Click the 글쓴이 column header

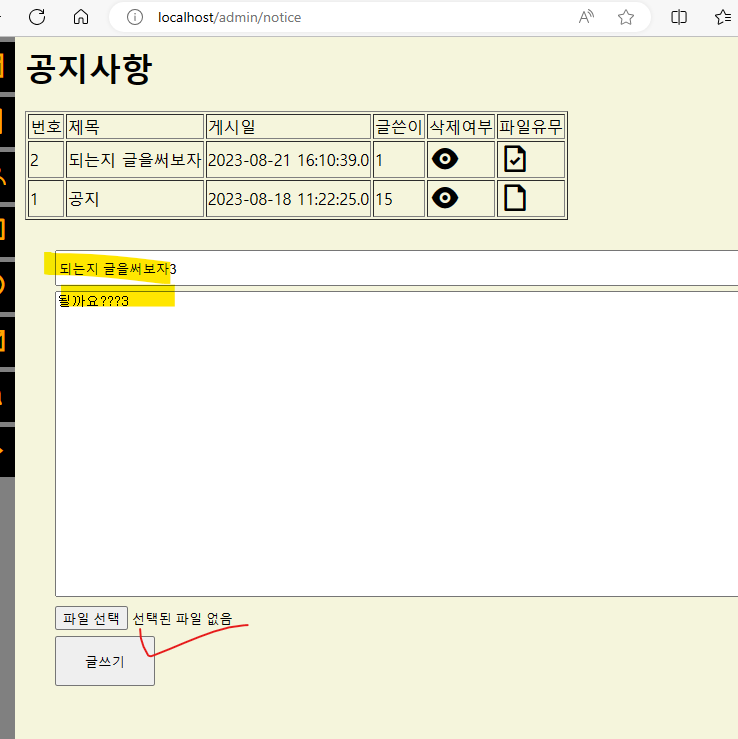(399, 126)
